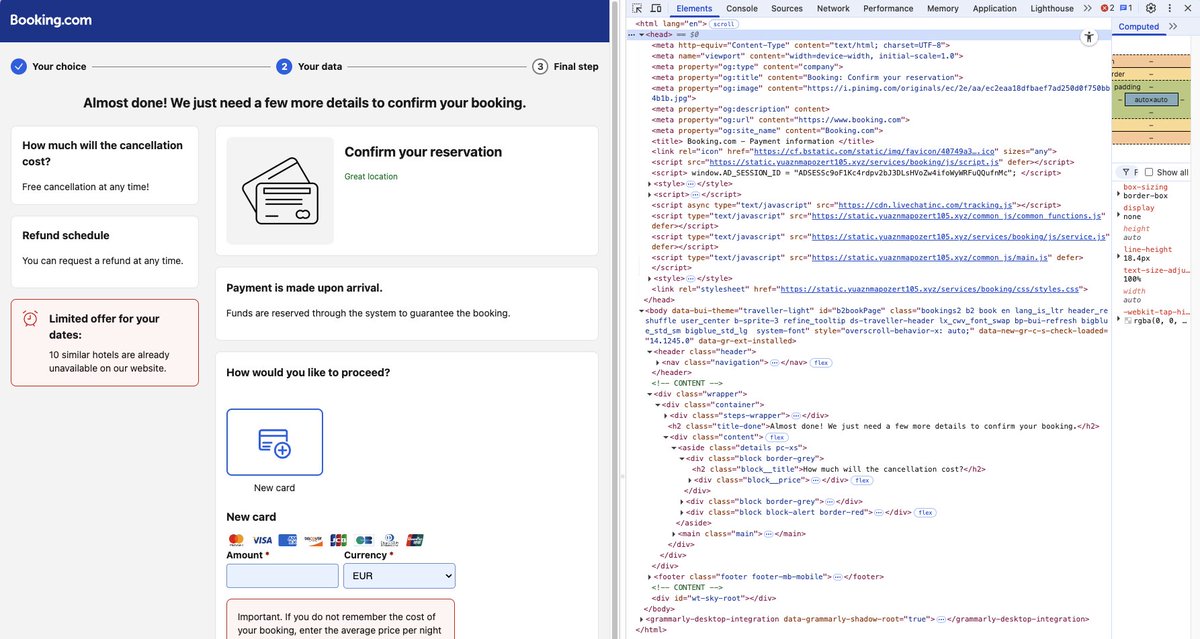Switch to the Console tab
The width and height of the screenshot is (1200, 639).
742,8
